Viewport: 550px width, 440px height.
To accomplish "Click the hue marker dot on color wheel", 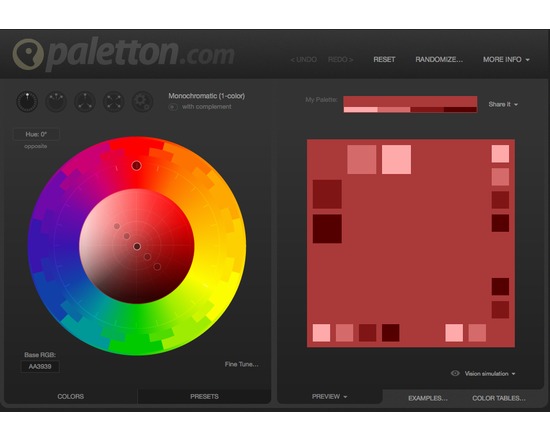I will click(136, 166).
